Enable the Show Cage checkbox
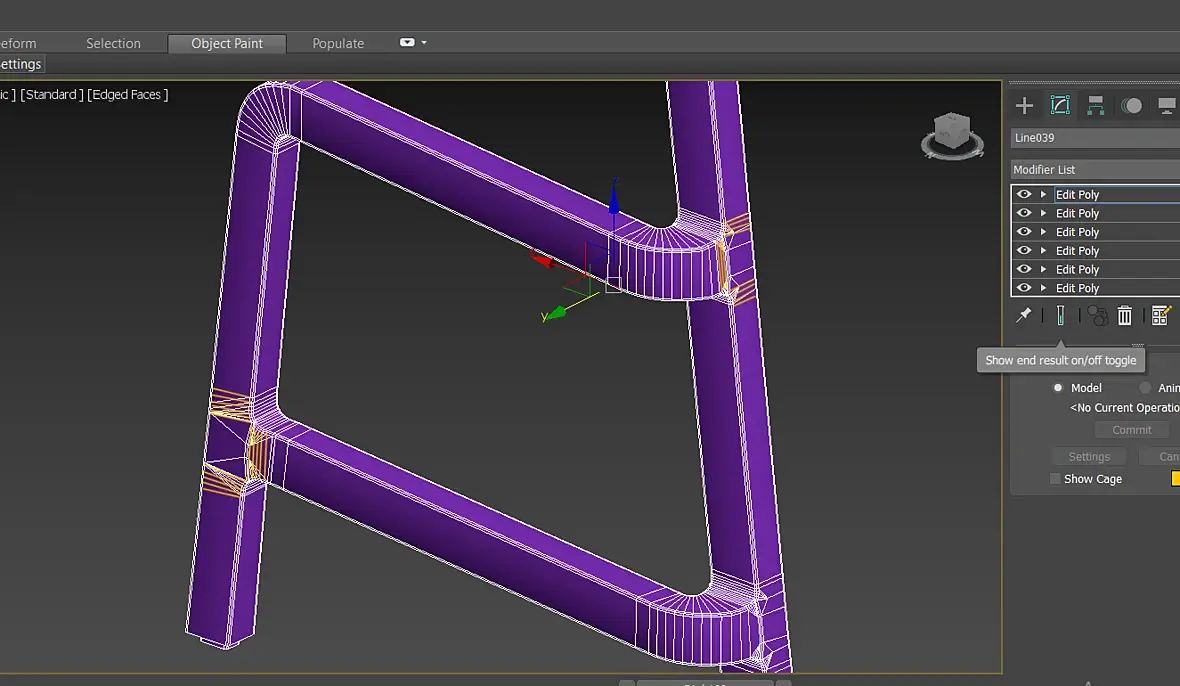 pos(1055,479)
